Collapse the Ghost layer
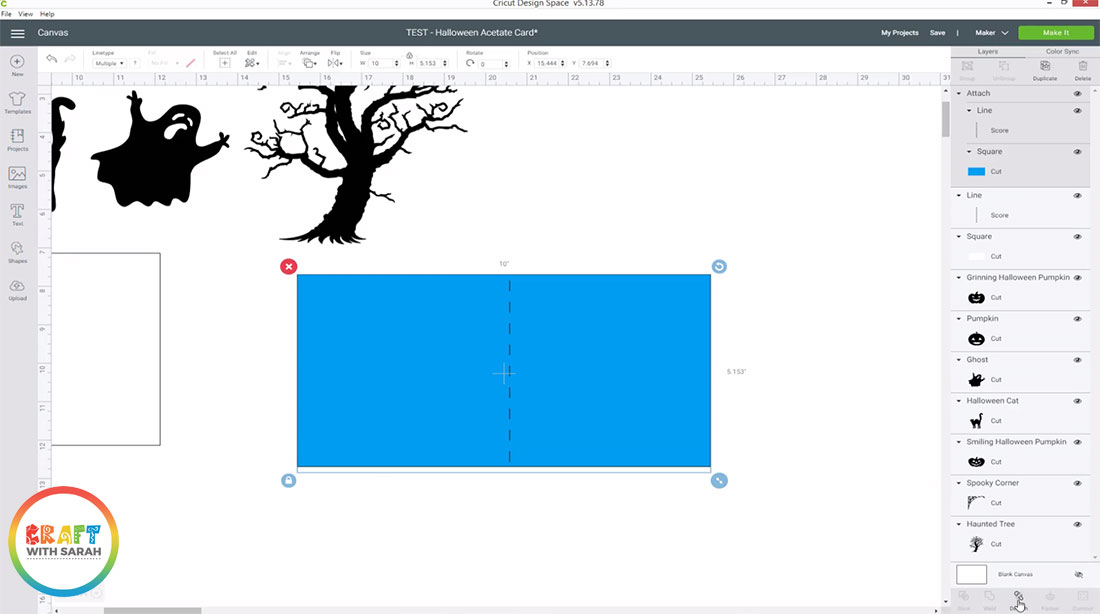Image resolution: width=1100 pixels, height=614 pixels. (959, 360)
